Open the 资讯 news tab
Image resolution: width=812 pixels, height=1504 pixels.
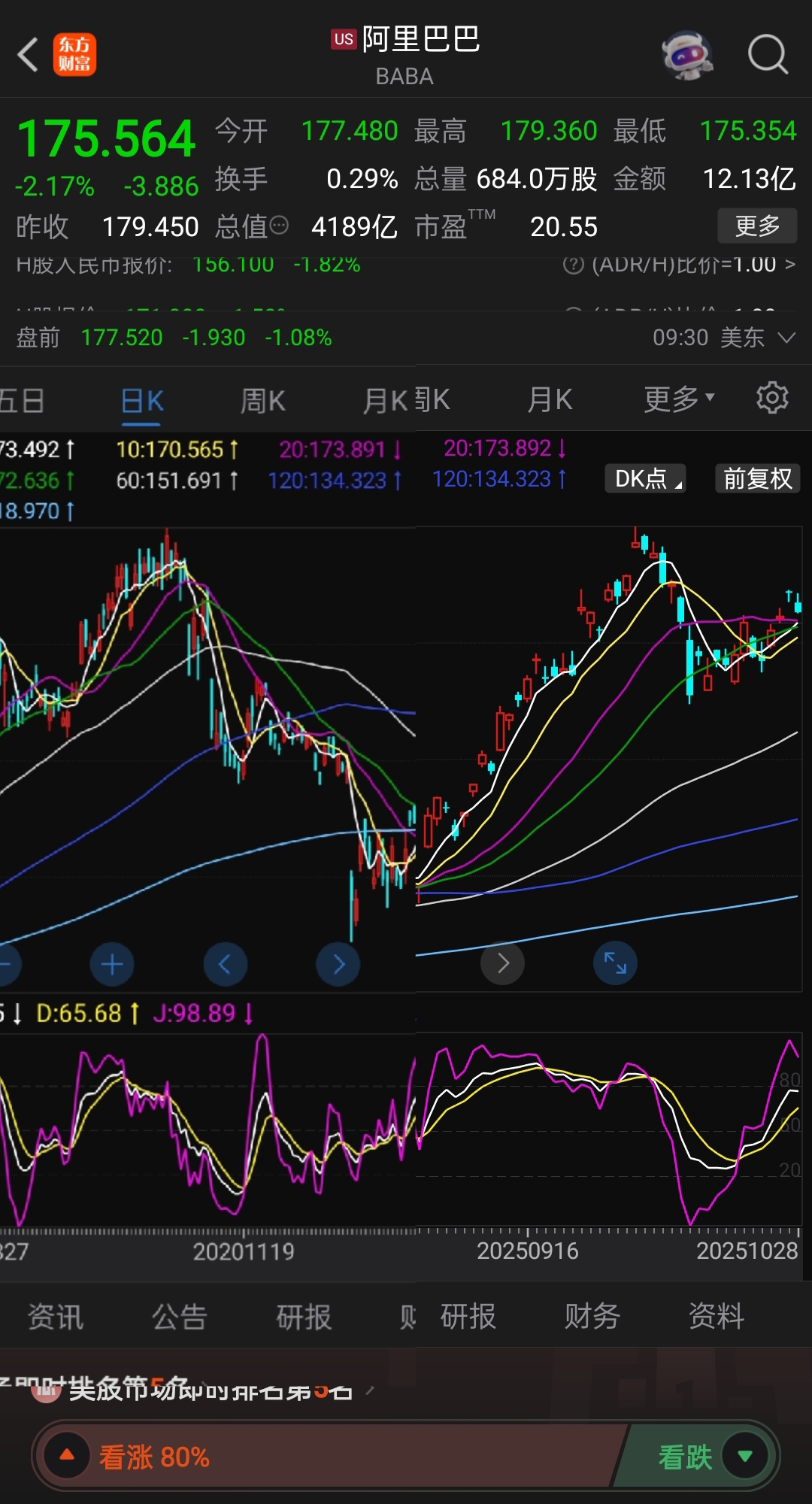tap(55, 1317)
